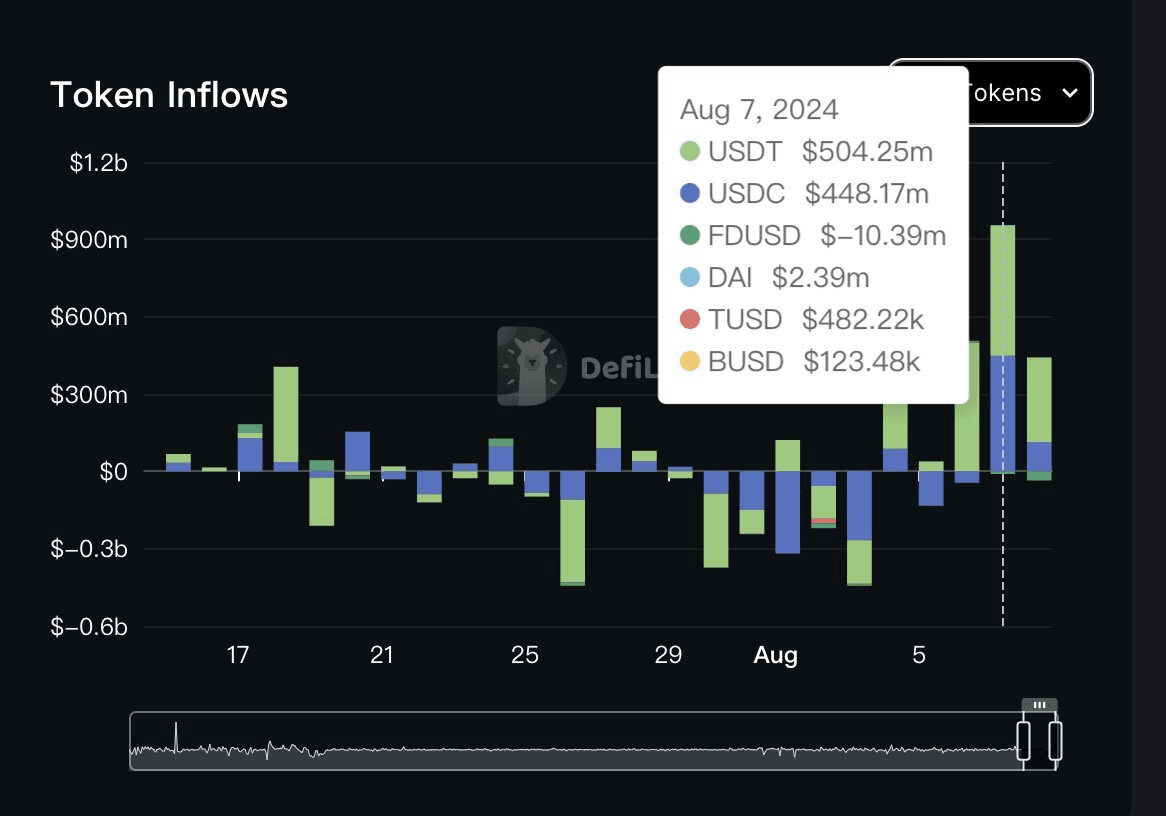
Task: Grab the left handle of the range slider
Action: [x=1023, y=741]
